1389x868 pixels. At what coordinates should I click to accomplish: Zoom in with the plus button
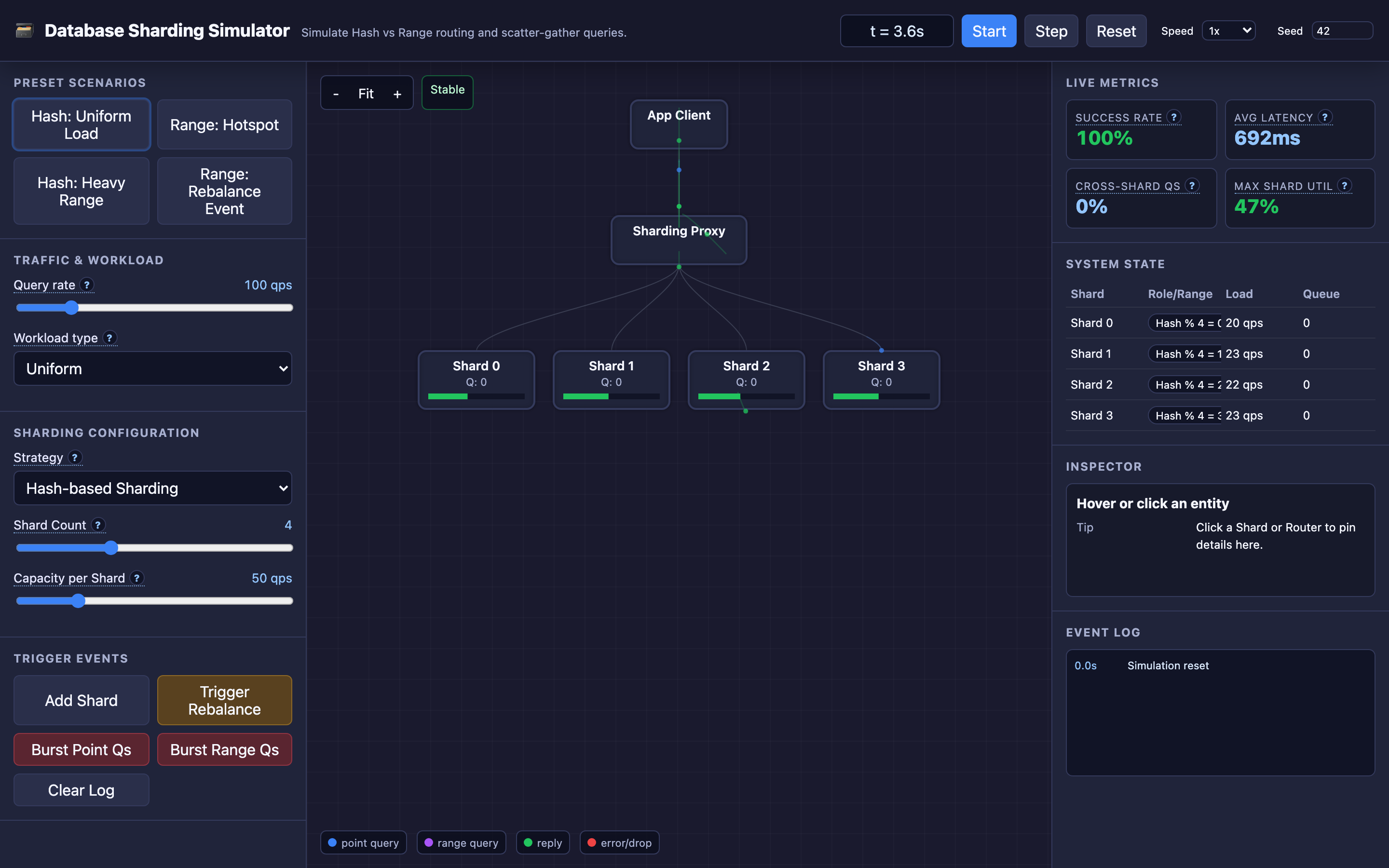pos(397,94)
